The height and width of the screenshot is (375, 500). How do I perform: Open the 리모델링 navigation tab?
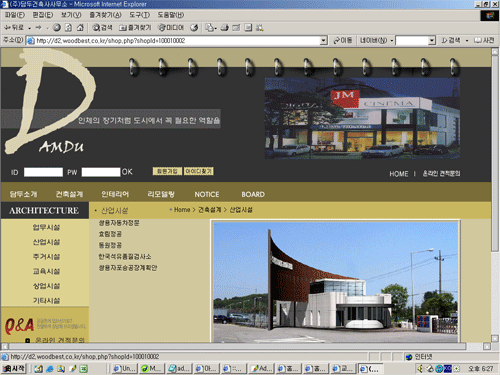point(161,194)
